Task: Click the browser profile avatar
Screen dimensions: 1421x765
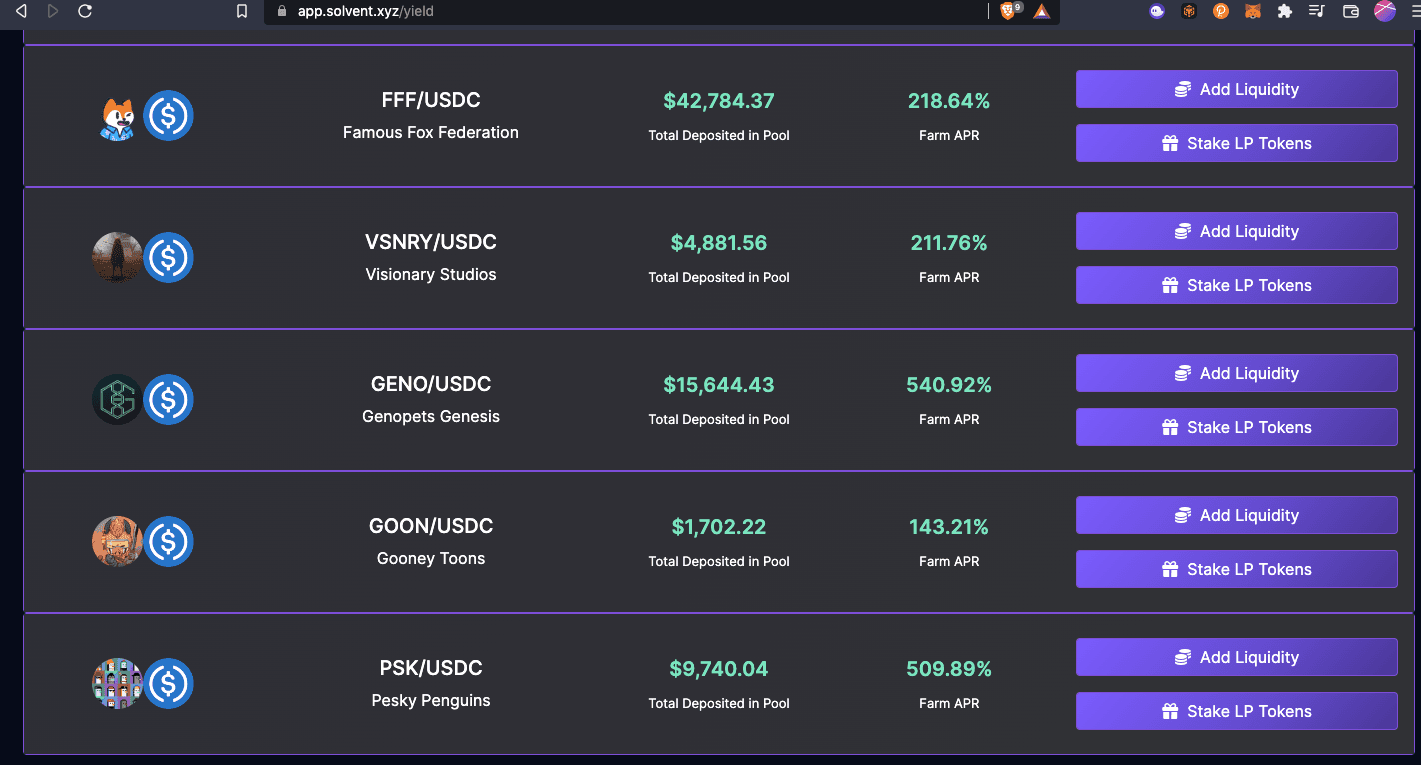Action: point(1384,11)
